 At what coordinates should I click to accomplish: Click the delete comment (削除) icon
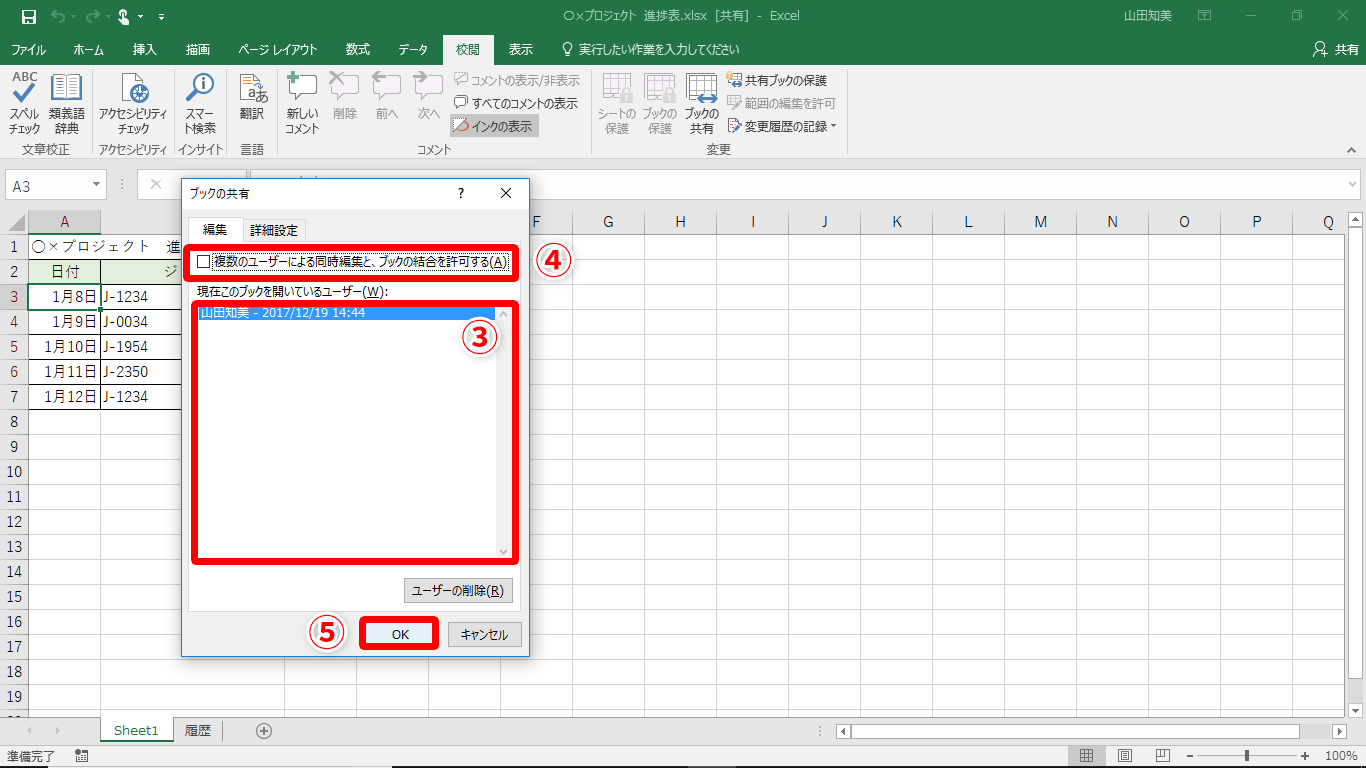coord(345,98)
